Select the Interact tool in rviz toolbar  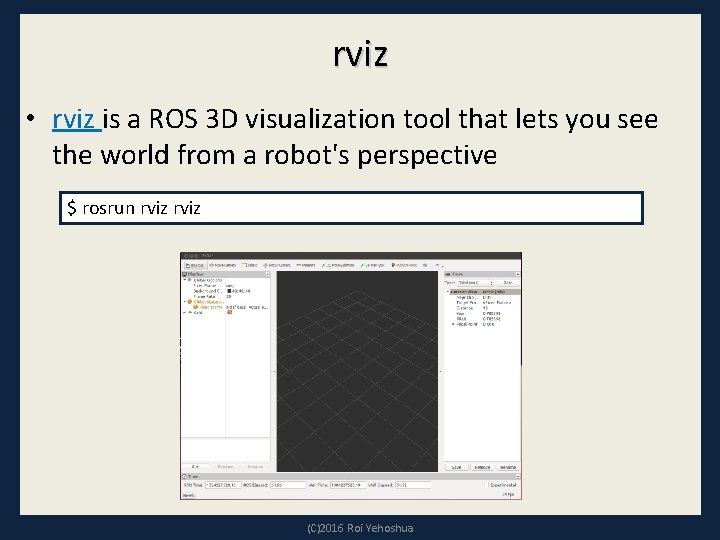[194, 265]
